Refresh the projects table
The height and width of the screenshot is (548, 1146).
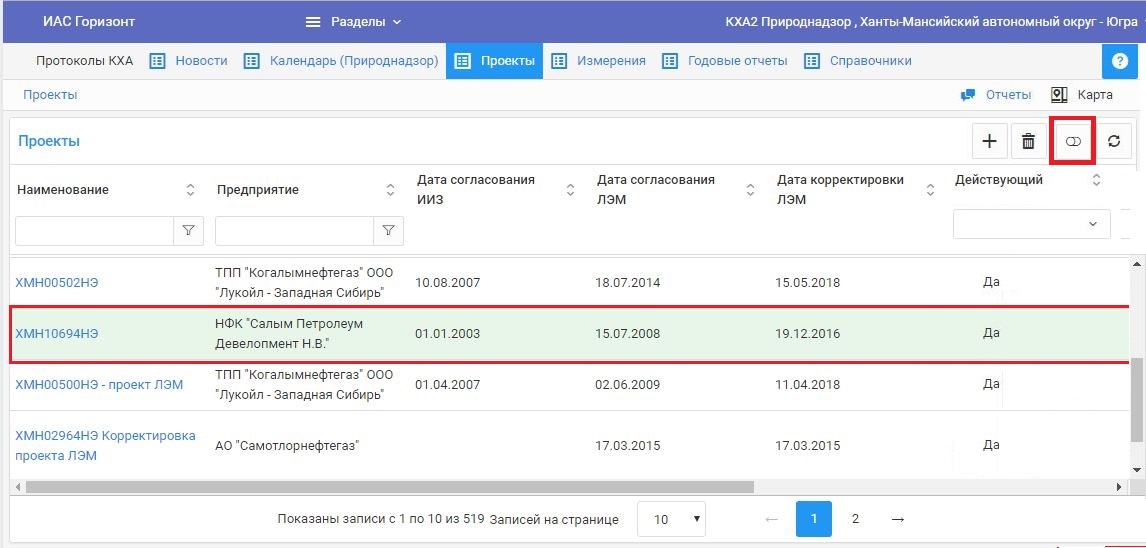pyautogui.click(x=1114, y=141)
